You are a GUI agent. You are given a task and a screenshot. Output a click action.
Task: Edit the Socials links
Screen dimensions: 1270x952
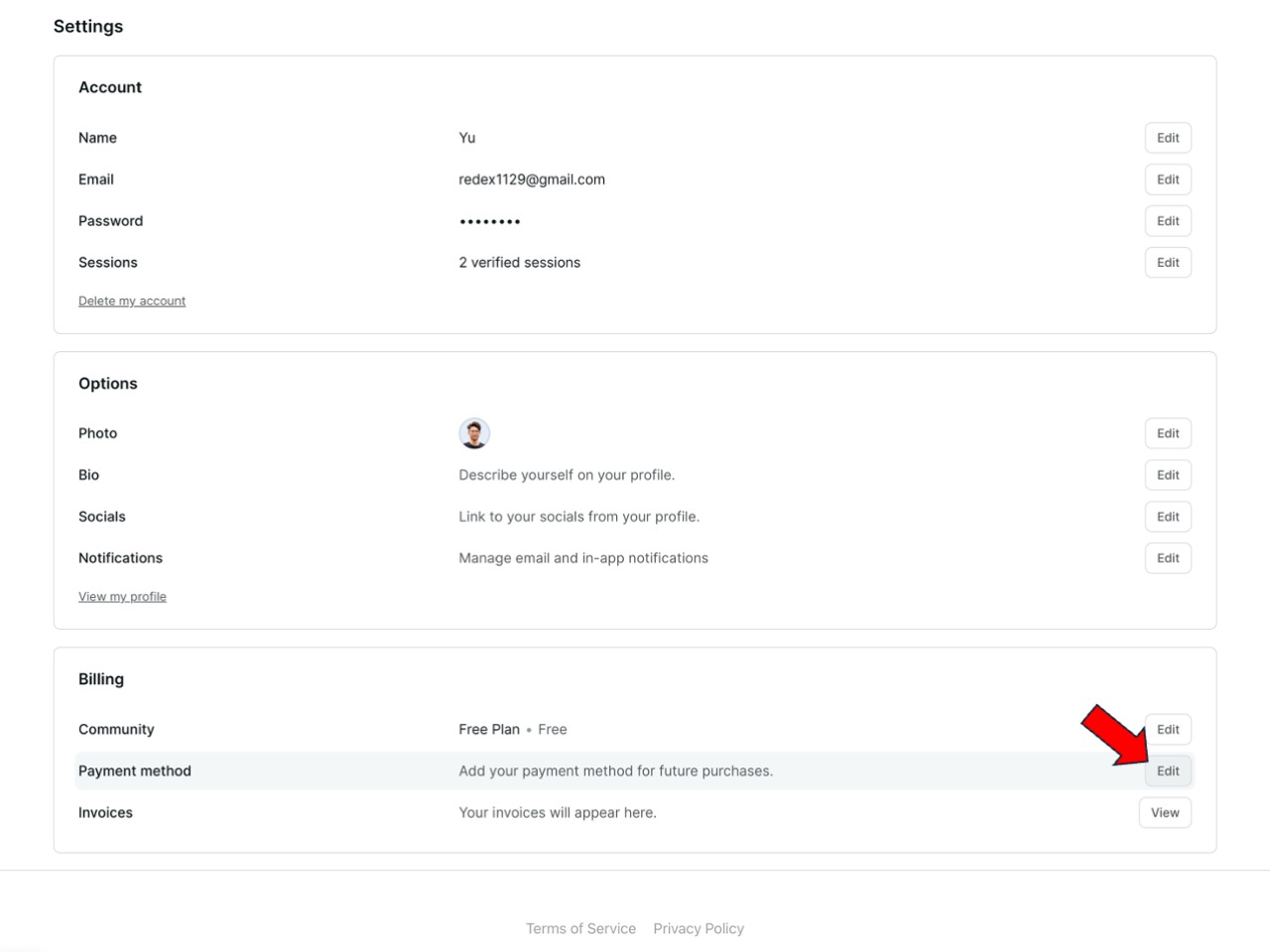coord(1168,517)
